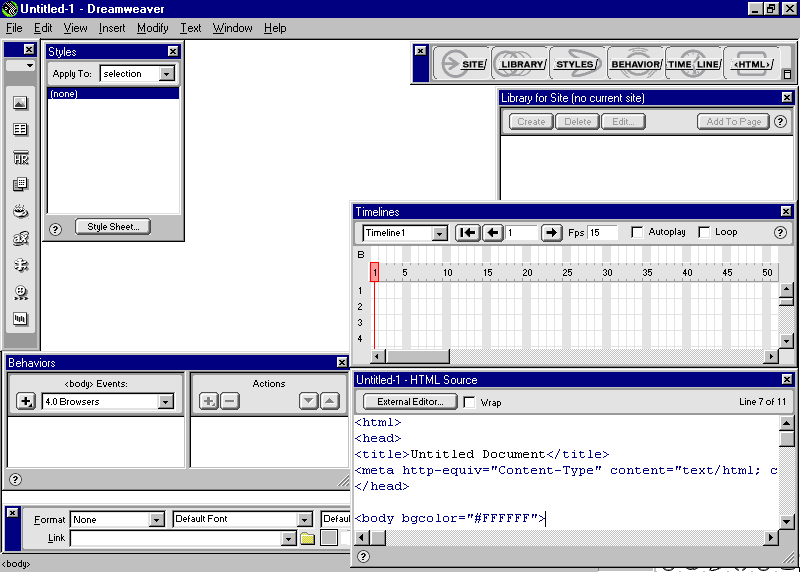The height and width of the screenshot is (572, 800).
Task: Rewind timeline to first frame
Action: pos(467,233)
